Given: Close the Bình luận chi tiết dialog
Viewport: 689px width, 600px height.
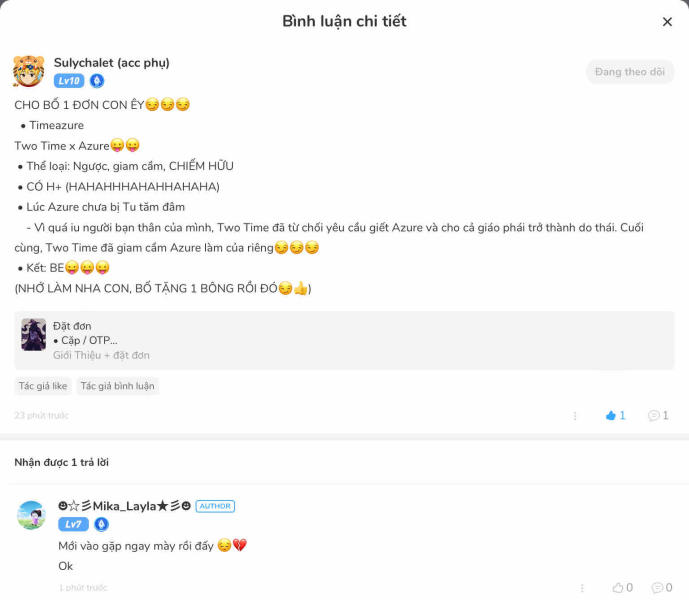Looking at the screenshot, I should point(667,22).
